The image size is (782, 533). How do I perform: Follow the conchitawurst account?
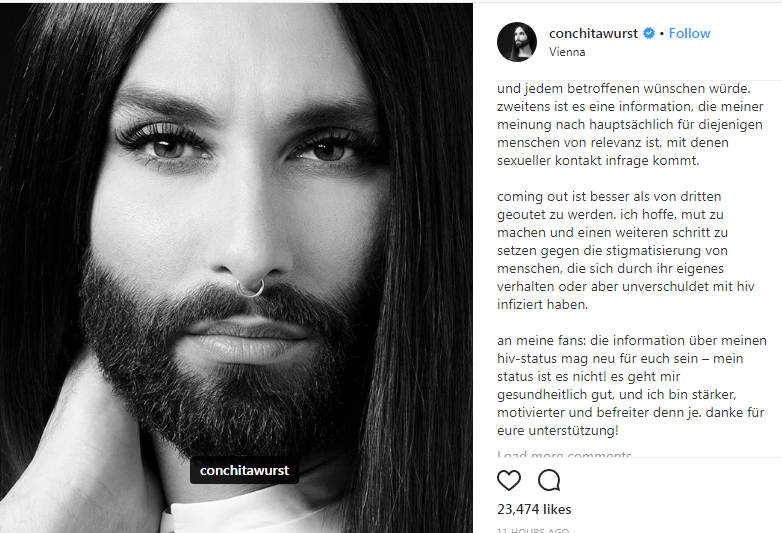pos(689,33)
